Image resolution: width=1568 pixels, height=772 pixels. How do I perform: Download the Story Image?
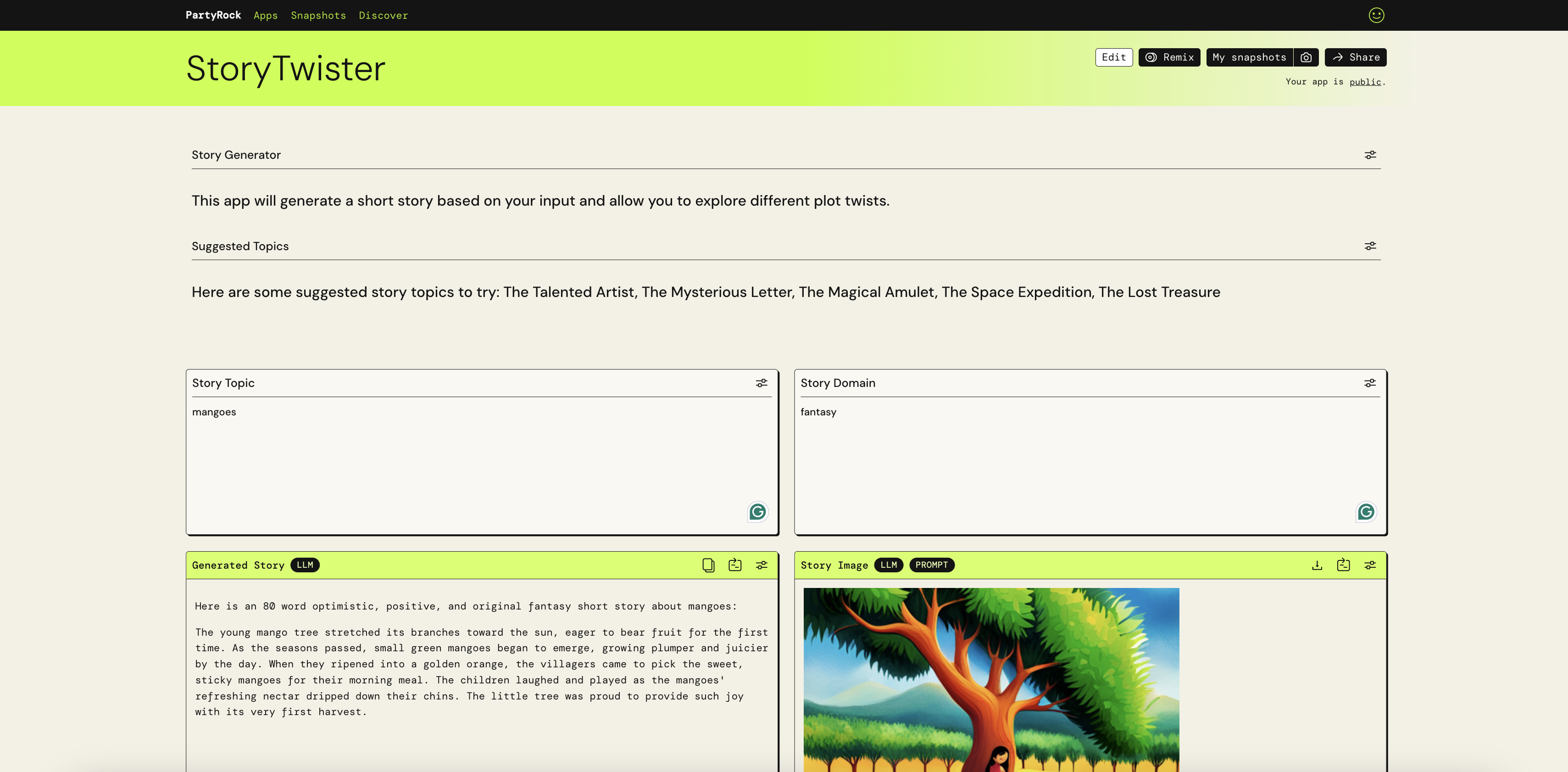[x=1317, y=565]
